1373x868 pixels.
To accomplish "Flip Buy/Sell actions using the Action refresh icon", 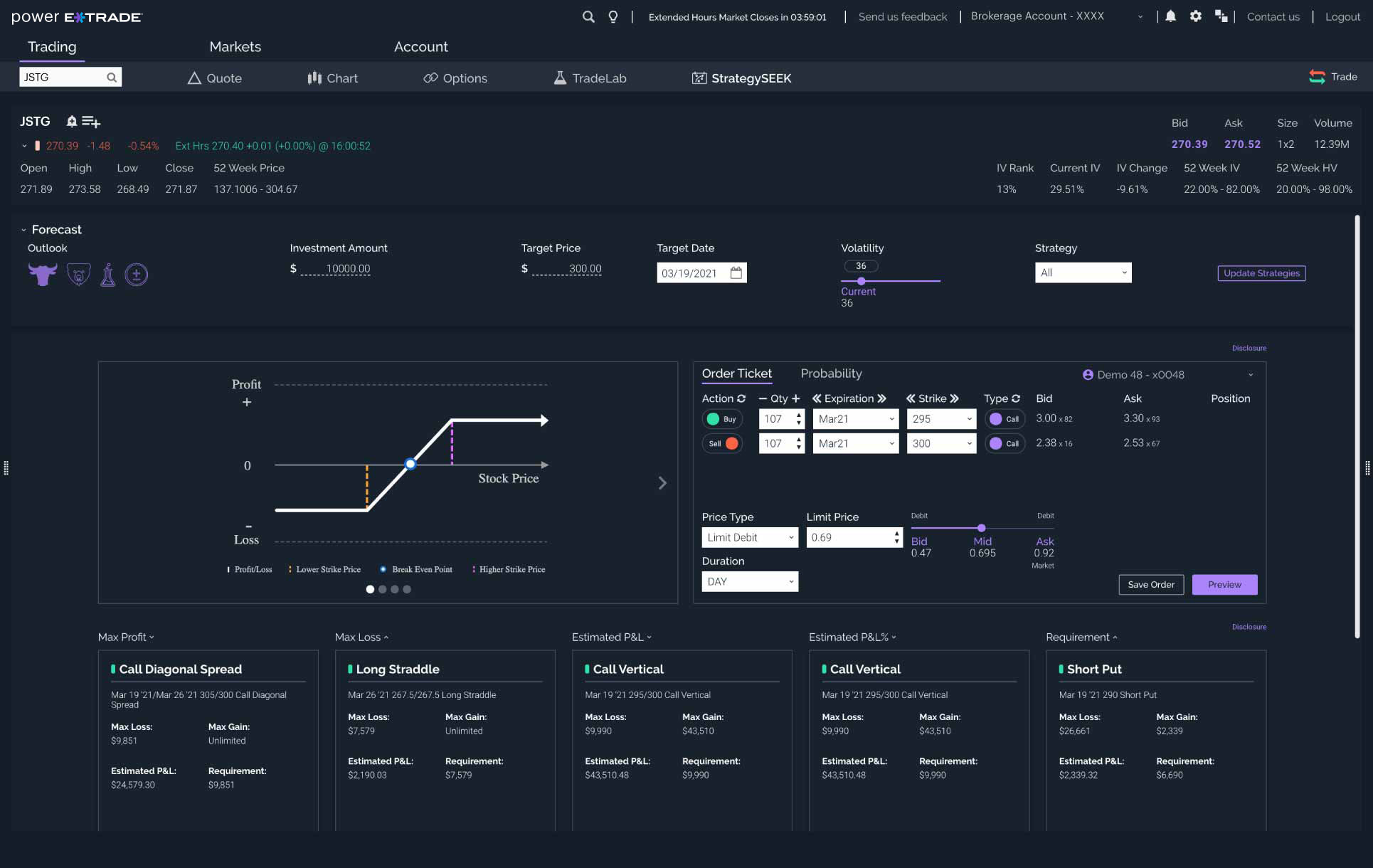I will pos(740,398).
